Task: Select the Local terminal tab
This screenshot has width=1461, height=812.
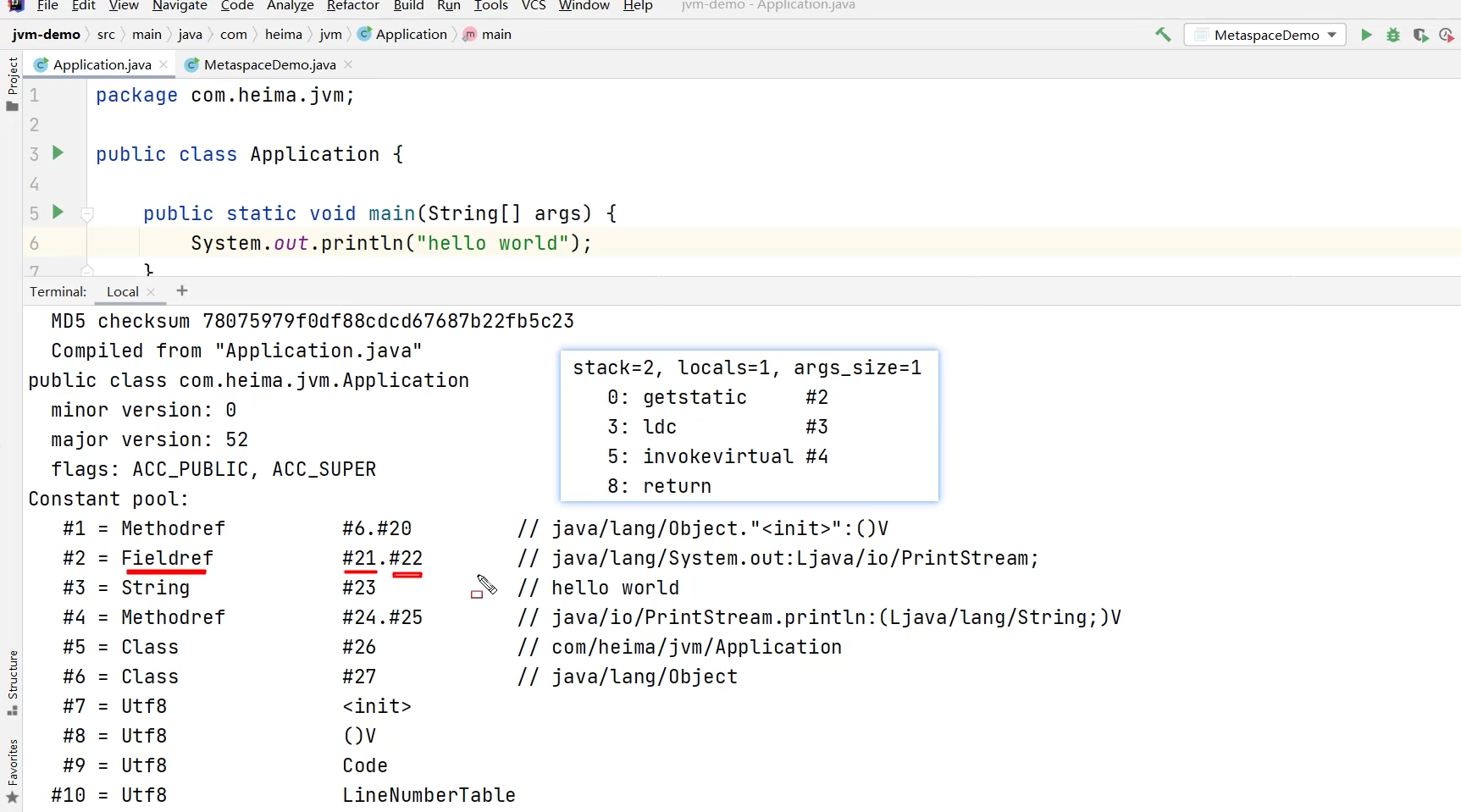Action: (123, 291)
